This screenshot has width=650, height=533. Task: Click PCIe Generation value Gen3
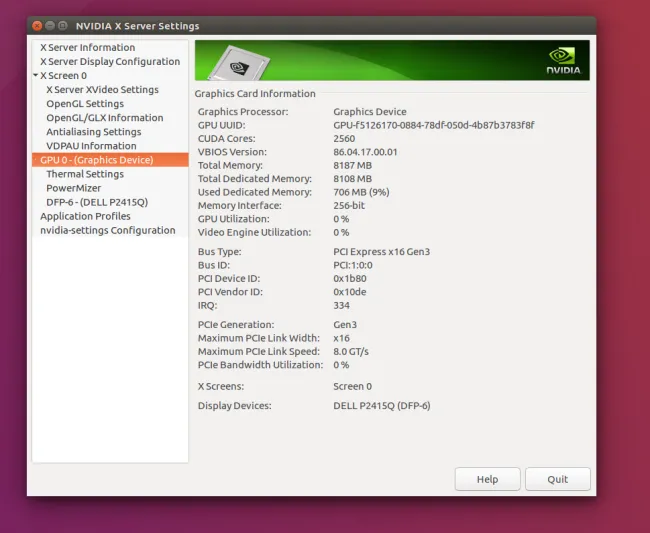point(345,325)
